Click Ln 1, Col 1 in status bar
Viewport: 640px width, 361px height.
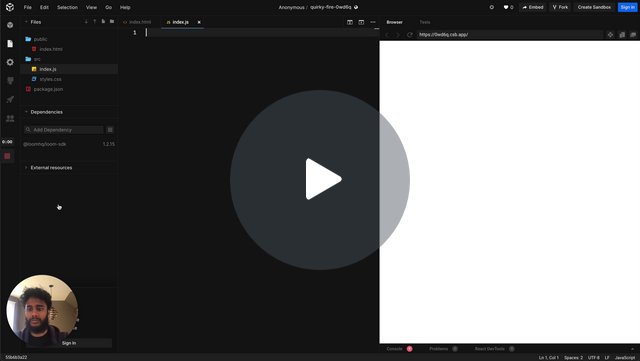click(549, 358)
